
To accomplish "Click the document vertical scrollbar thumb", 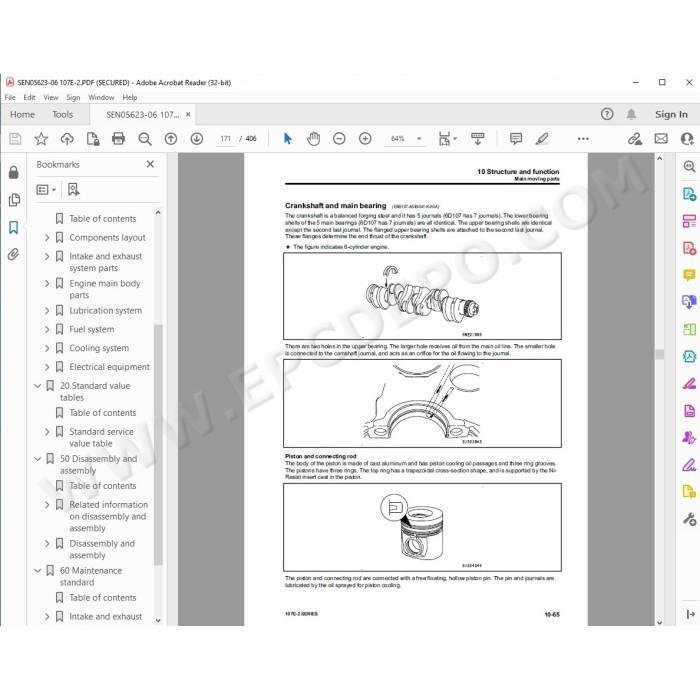I will coord(660,354).
